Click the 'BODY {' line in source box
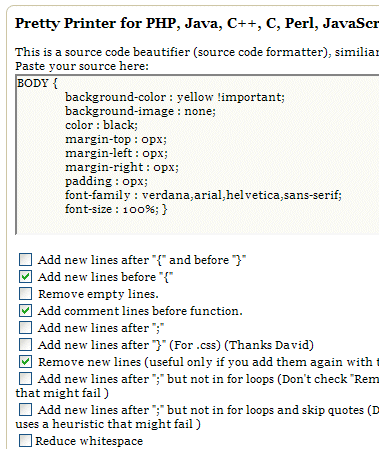The height and width of the screenshot is (449, 379). [x=37, y=83]
